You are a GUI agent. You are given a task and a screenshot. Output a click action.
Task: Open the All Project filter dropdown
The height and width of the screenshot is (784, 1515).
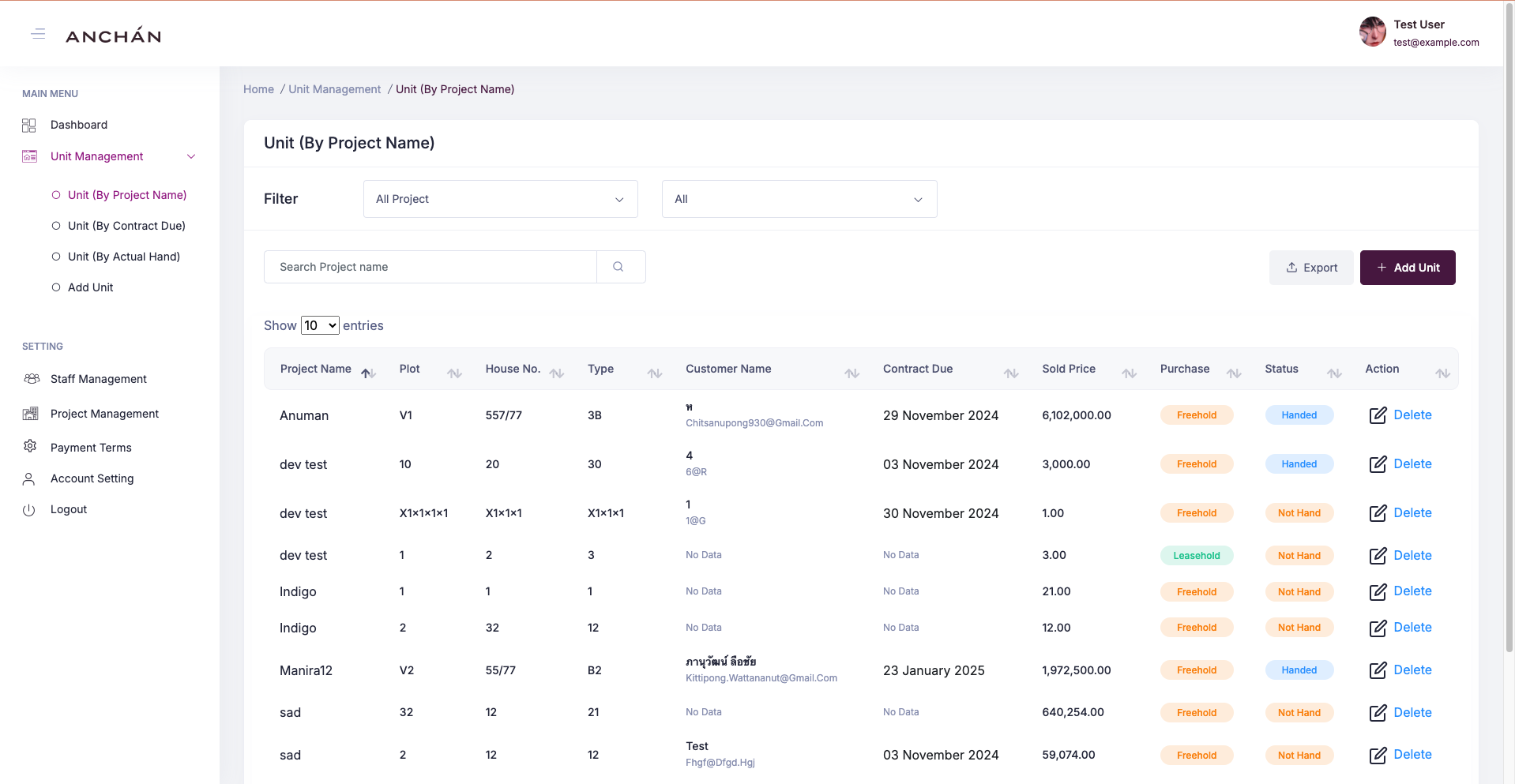pos(501,199)
